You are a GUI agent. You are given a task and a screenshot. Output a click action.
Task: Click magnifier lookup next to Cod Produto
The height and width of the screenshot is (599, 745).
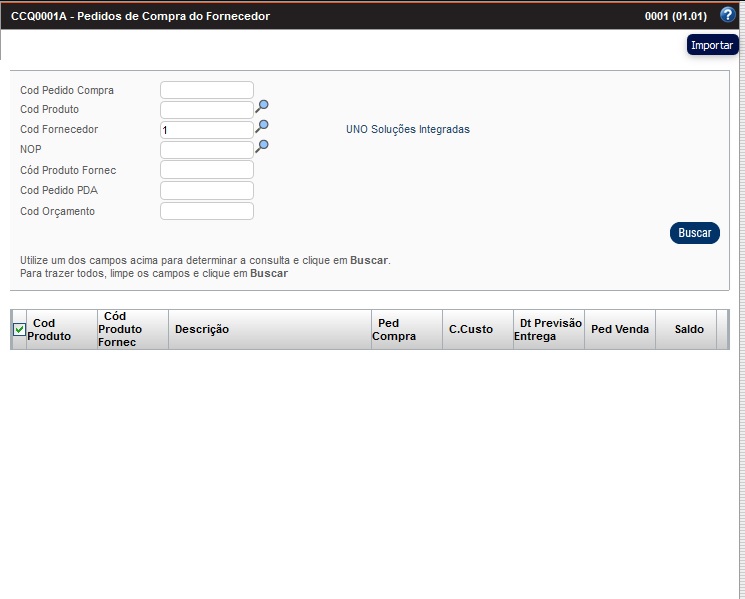tap(262, 106)
